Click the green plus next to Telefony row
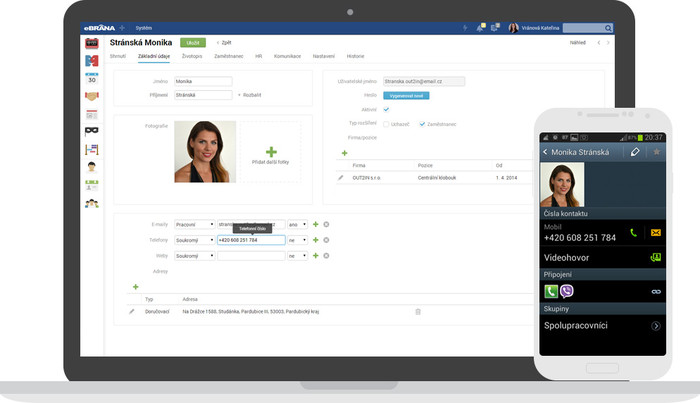This screenshot has width=700, height=403. click(316, 240)
